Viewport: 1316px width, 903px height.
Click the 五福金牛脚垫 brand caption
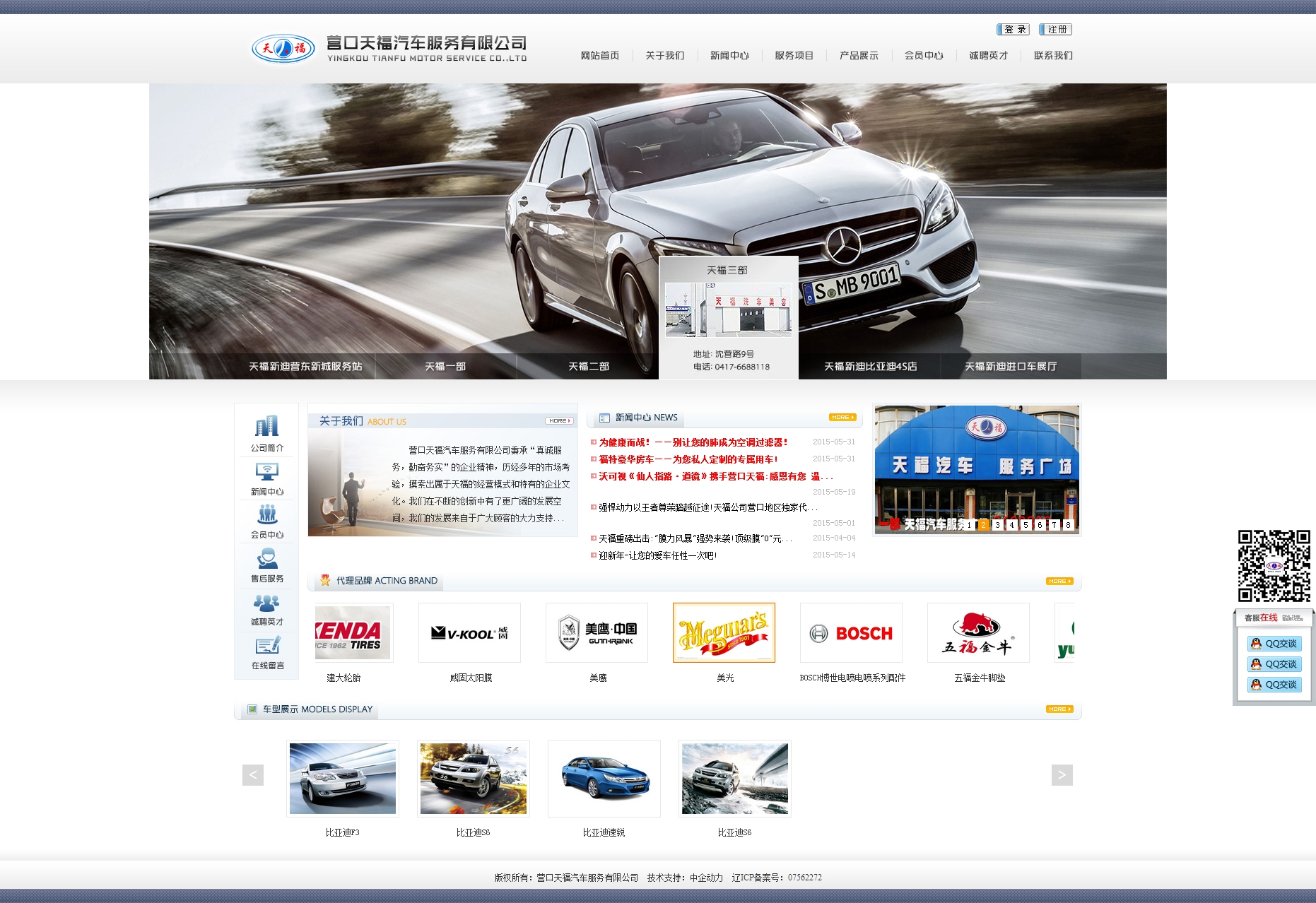[x=980, y=678]
